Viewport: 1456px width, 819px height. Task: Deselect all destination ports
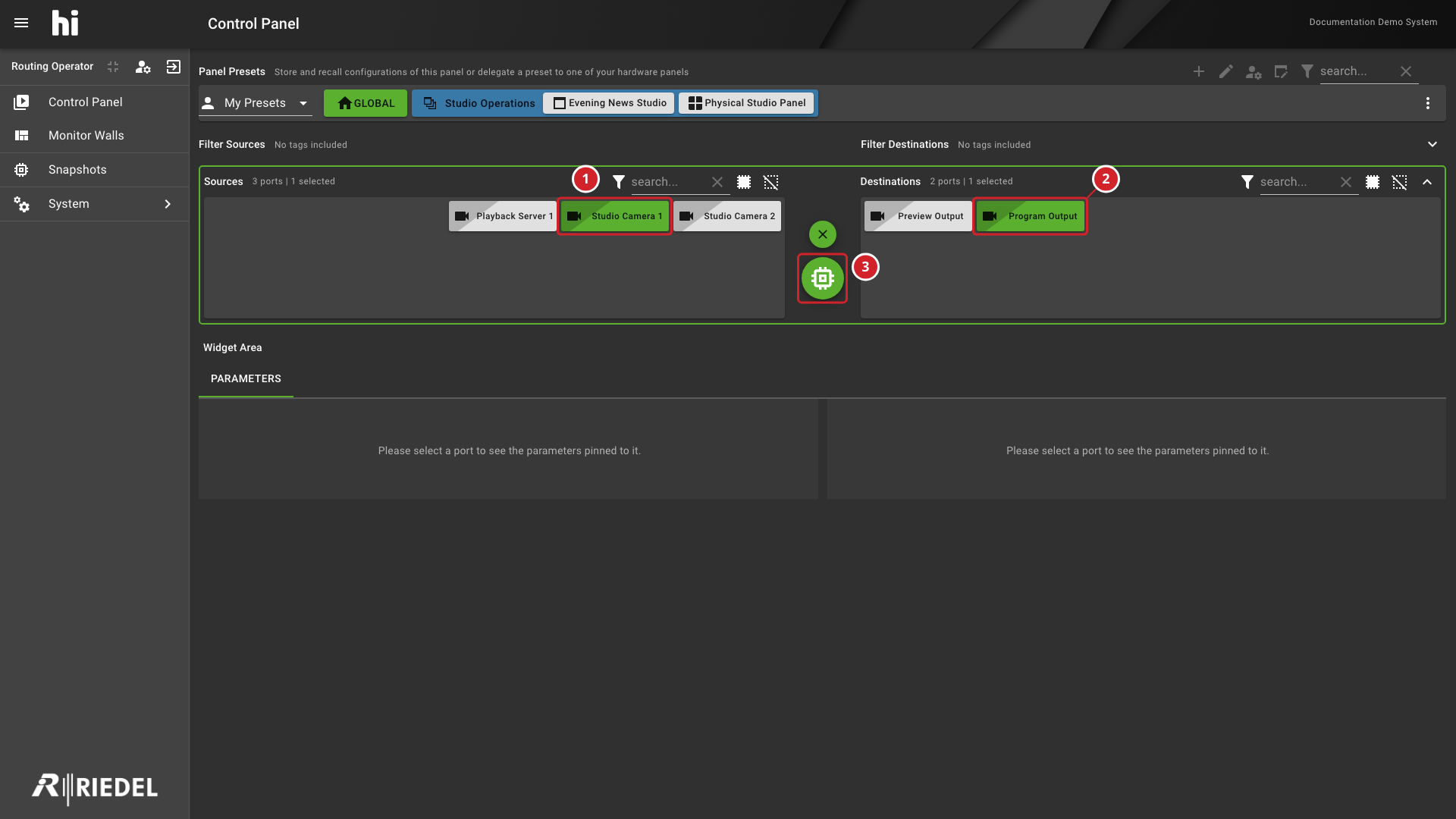click(x=1400, y=182)
